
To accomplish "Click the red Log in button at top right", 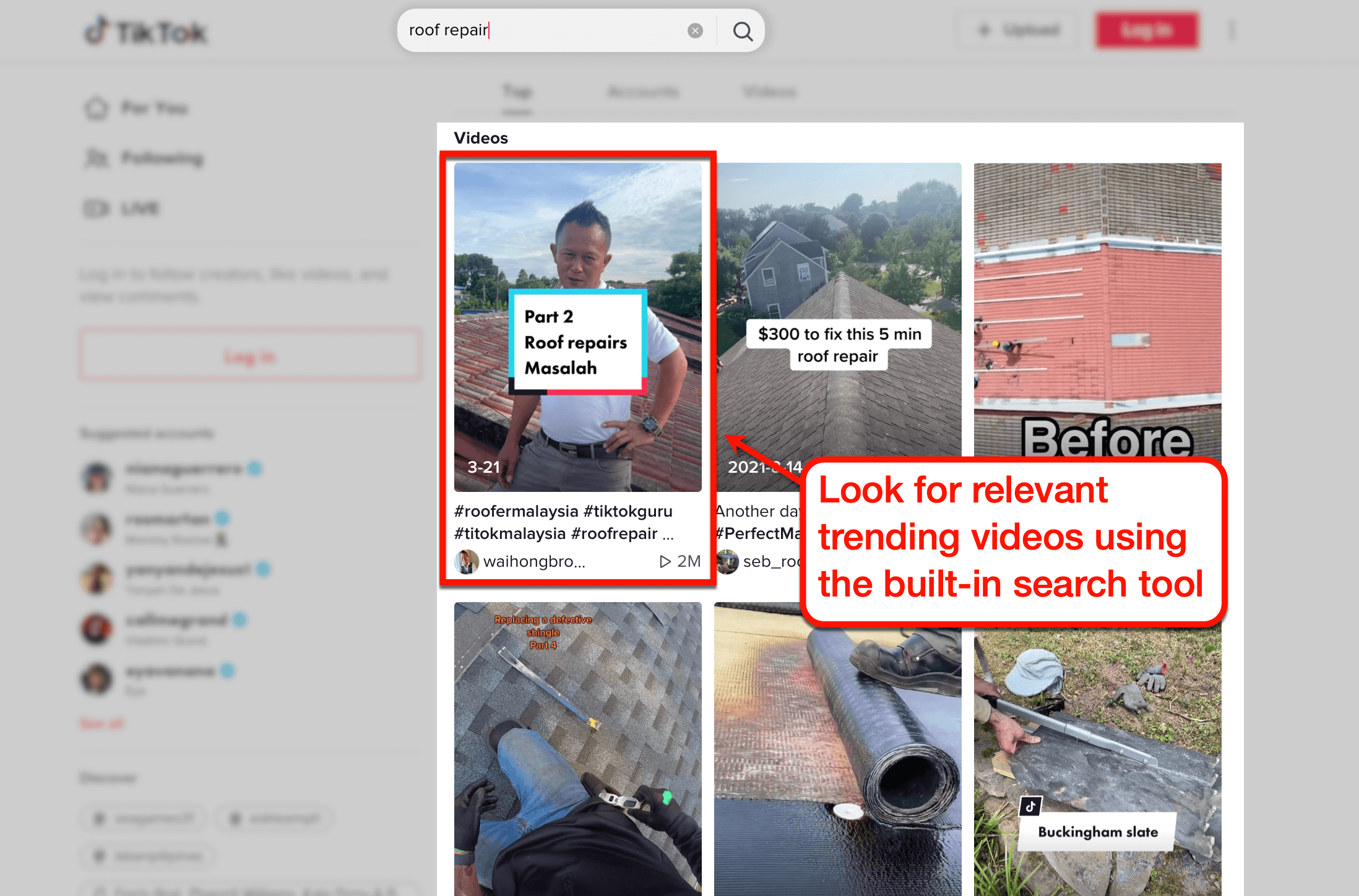I will pyautogui.click(x=1147, y=30).
